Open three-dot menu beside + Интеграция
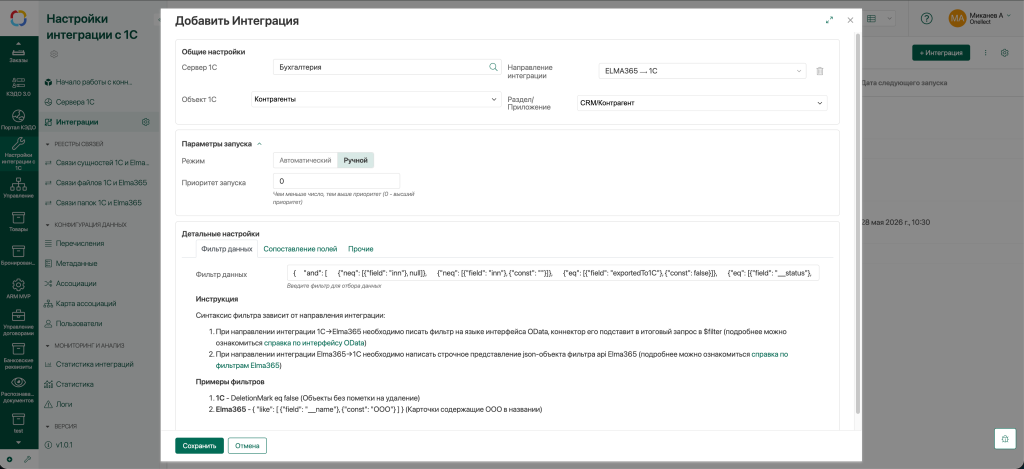Image resolution: width=1024 pixels, height=469 pixels. point(985,53)
